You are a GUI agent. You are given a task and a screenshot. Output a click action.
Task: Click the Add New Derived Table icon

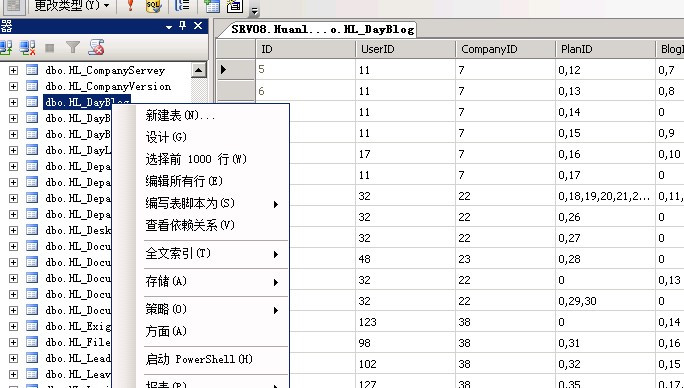(x=235, y=6)
